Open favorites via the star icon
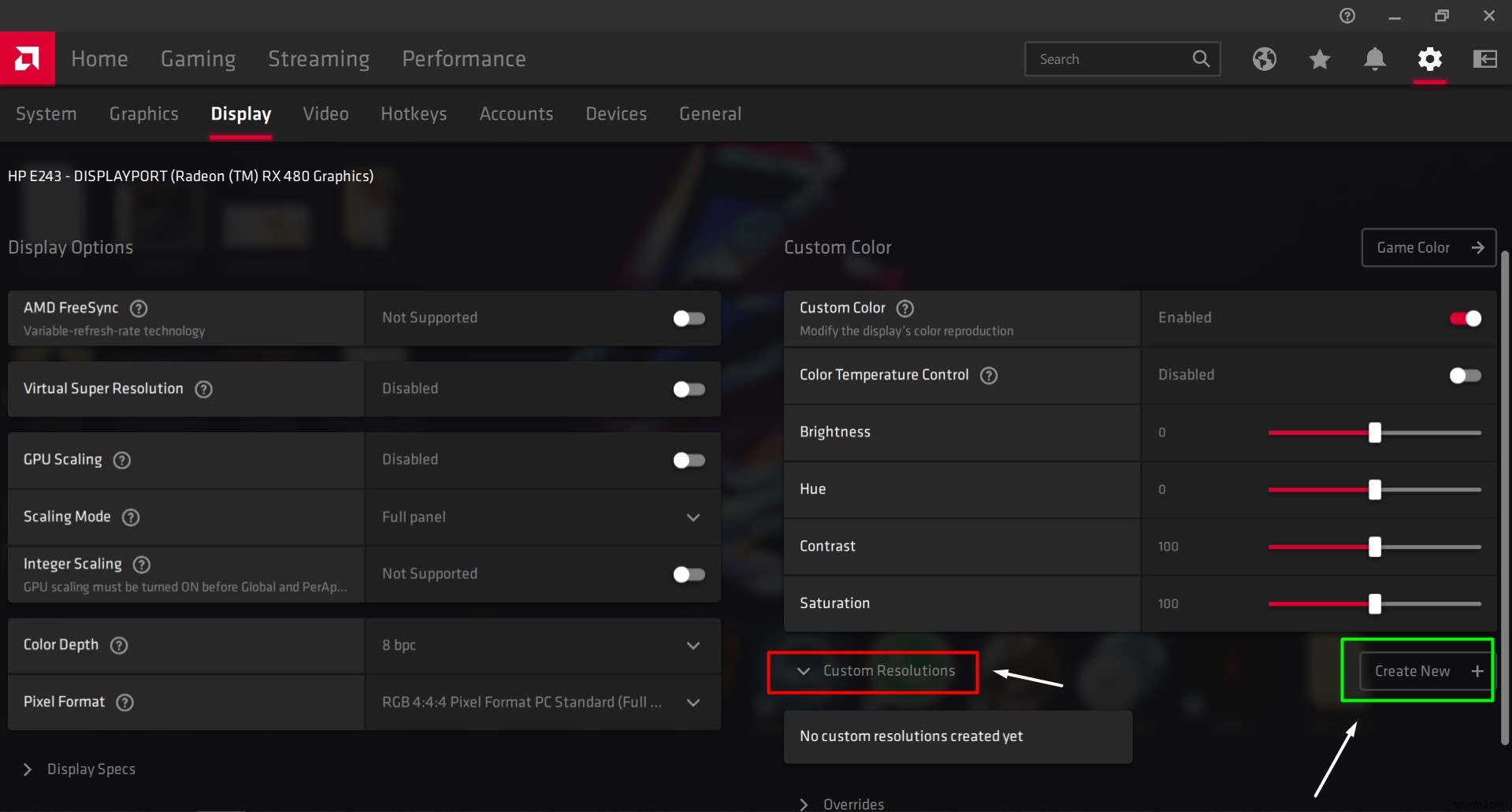Viewport: 1512px width, 812px height. (x=1319, y=58)
